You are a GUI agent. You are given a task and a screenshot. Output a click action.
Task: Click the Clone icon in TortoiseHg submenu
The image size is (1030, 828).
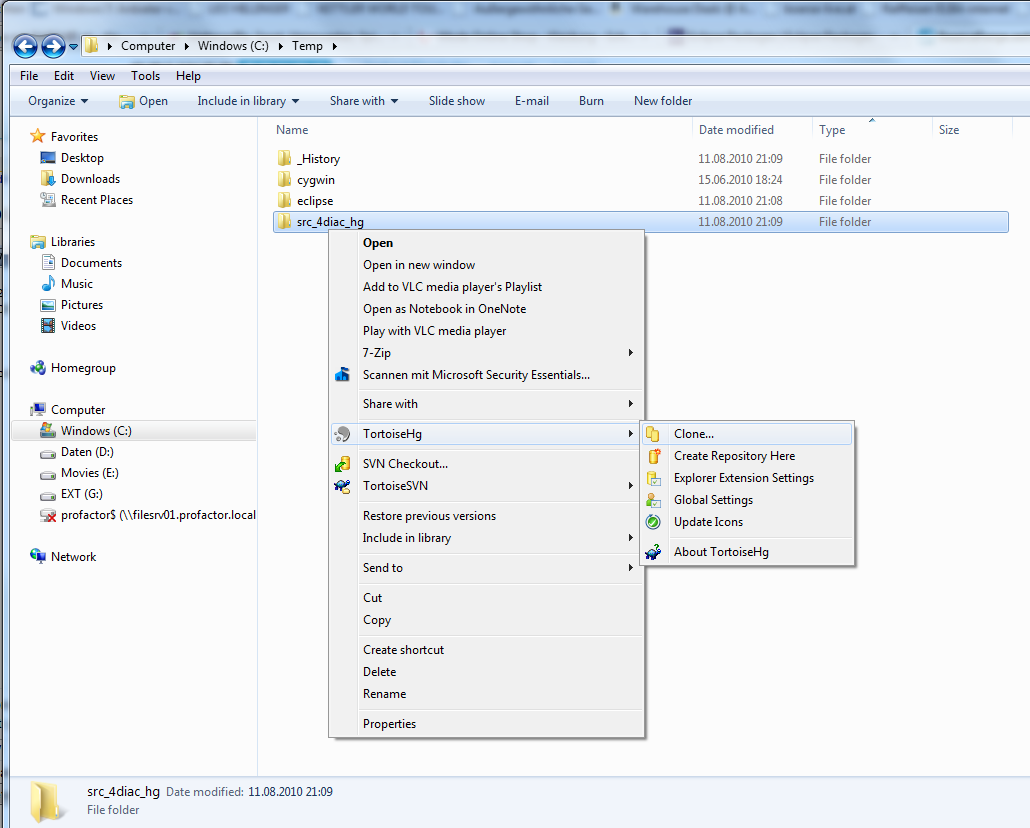point(651,434)
